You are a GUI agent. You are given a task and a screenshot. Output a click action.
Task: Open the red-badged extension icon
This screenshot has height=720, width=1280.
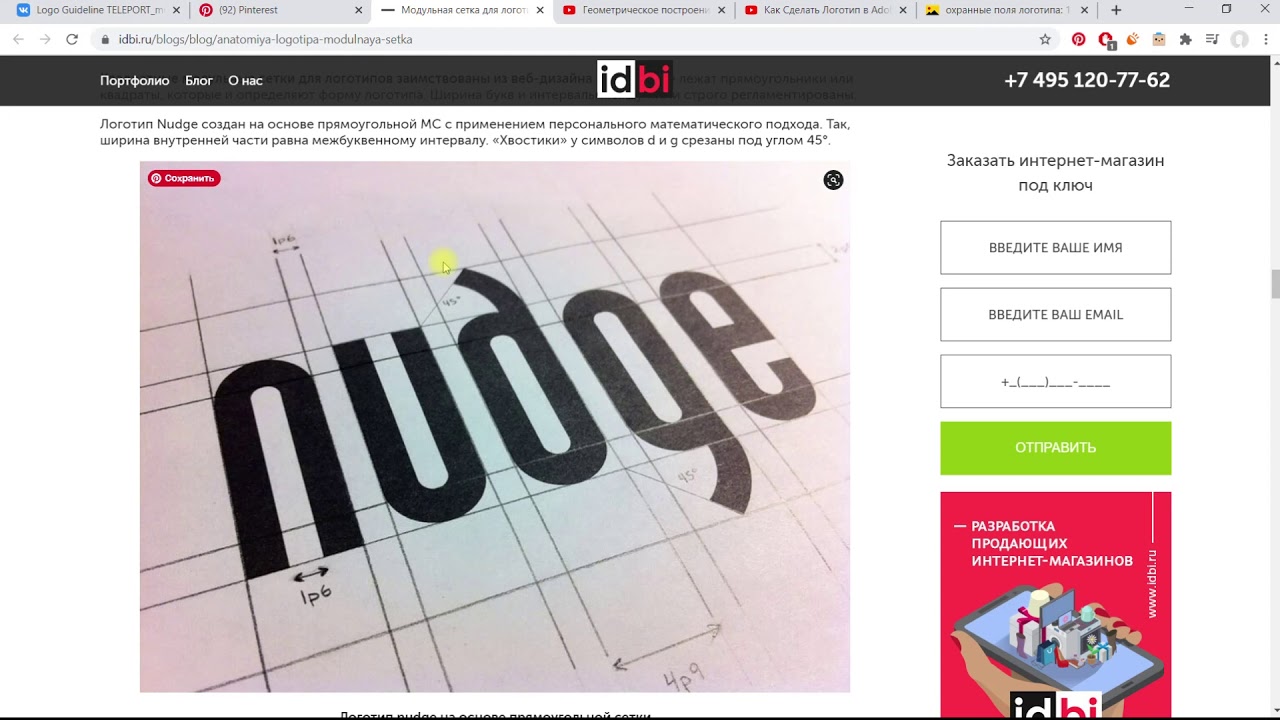click(1106, 40)
